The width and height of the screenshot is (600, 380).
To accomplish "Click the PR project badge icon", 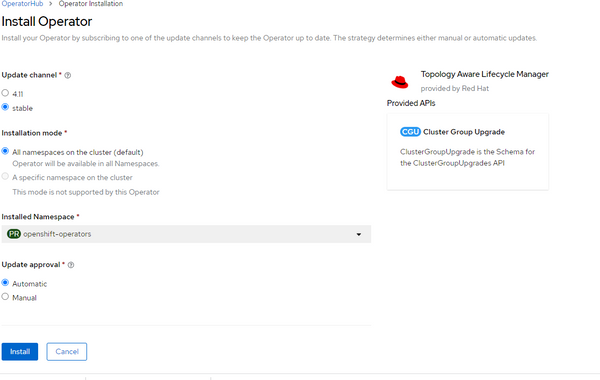I will coord(14,234).
